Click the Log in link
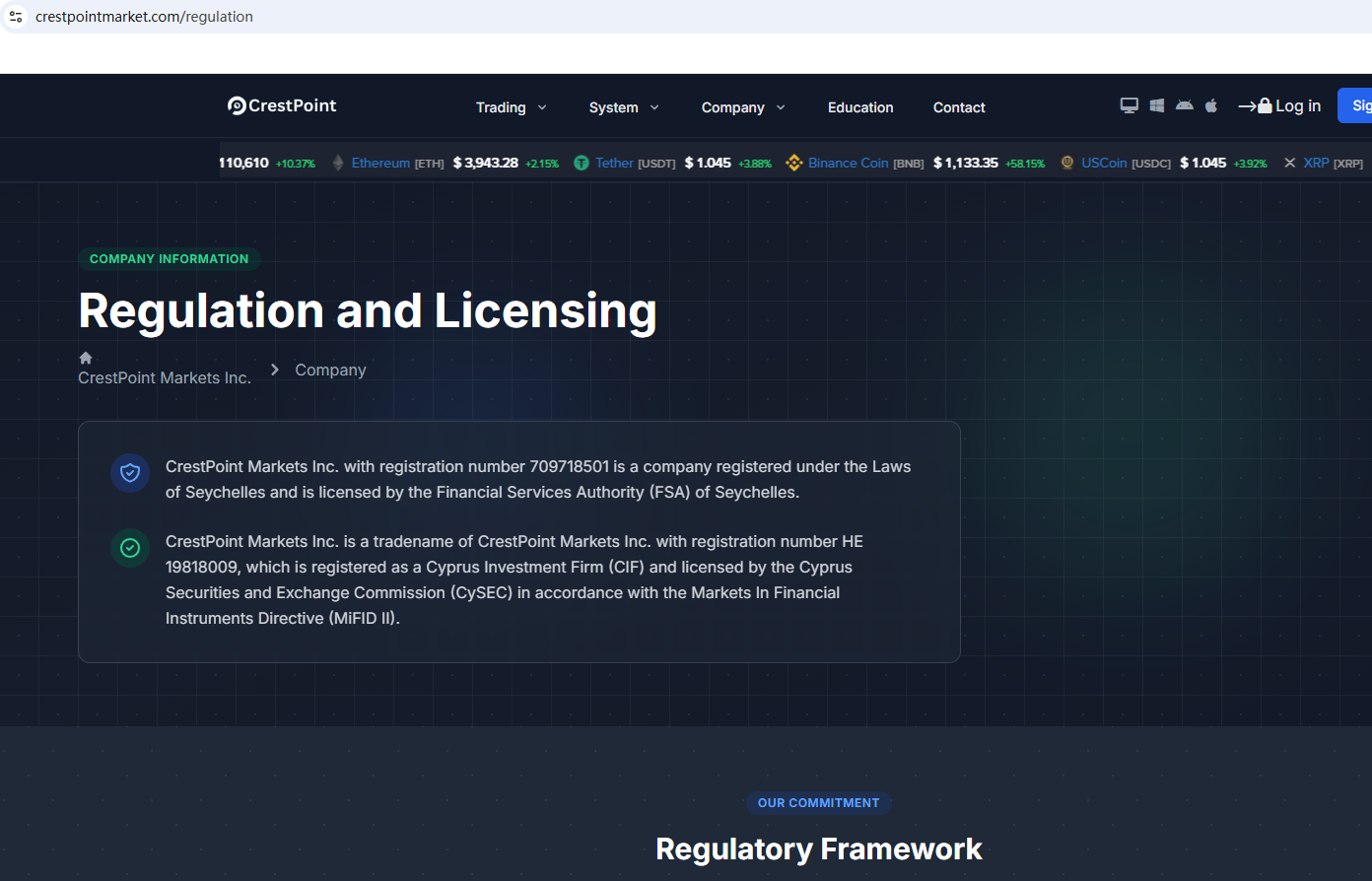Viewport: 1372px width, 881px height. (1279, 105)
